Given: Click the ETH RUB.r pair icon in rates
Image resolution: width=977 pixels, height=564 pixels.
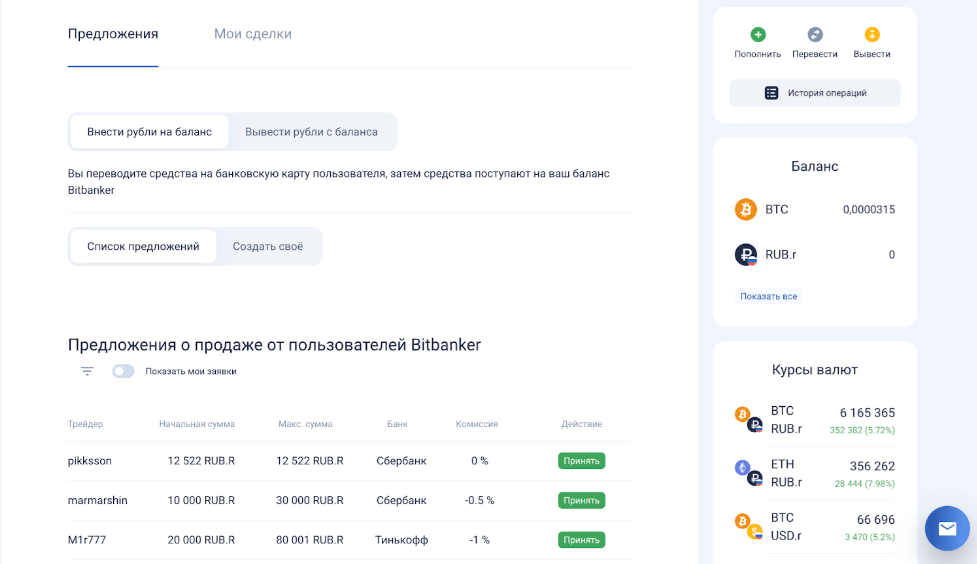Looking at the screenshot, I should 748,473.
